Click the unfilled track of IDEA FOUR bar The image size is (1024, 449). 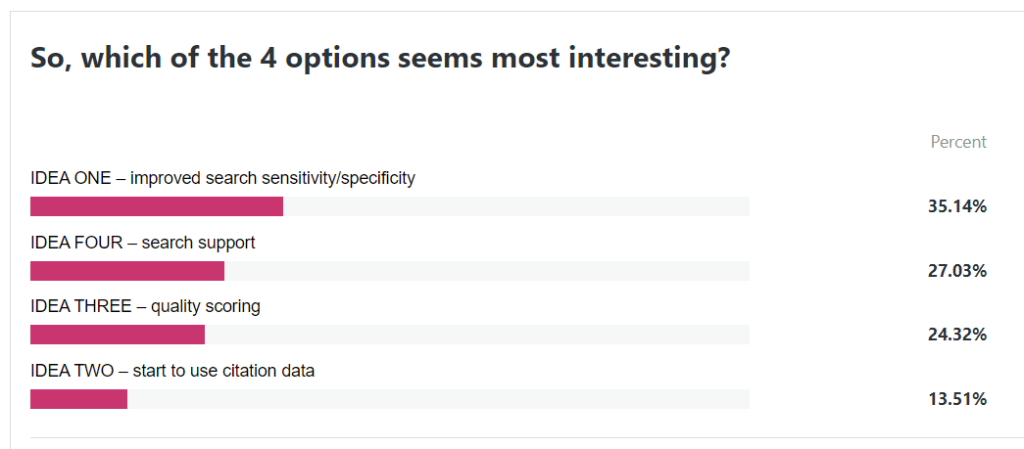click(x=486, y=271)
